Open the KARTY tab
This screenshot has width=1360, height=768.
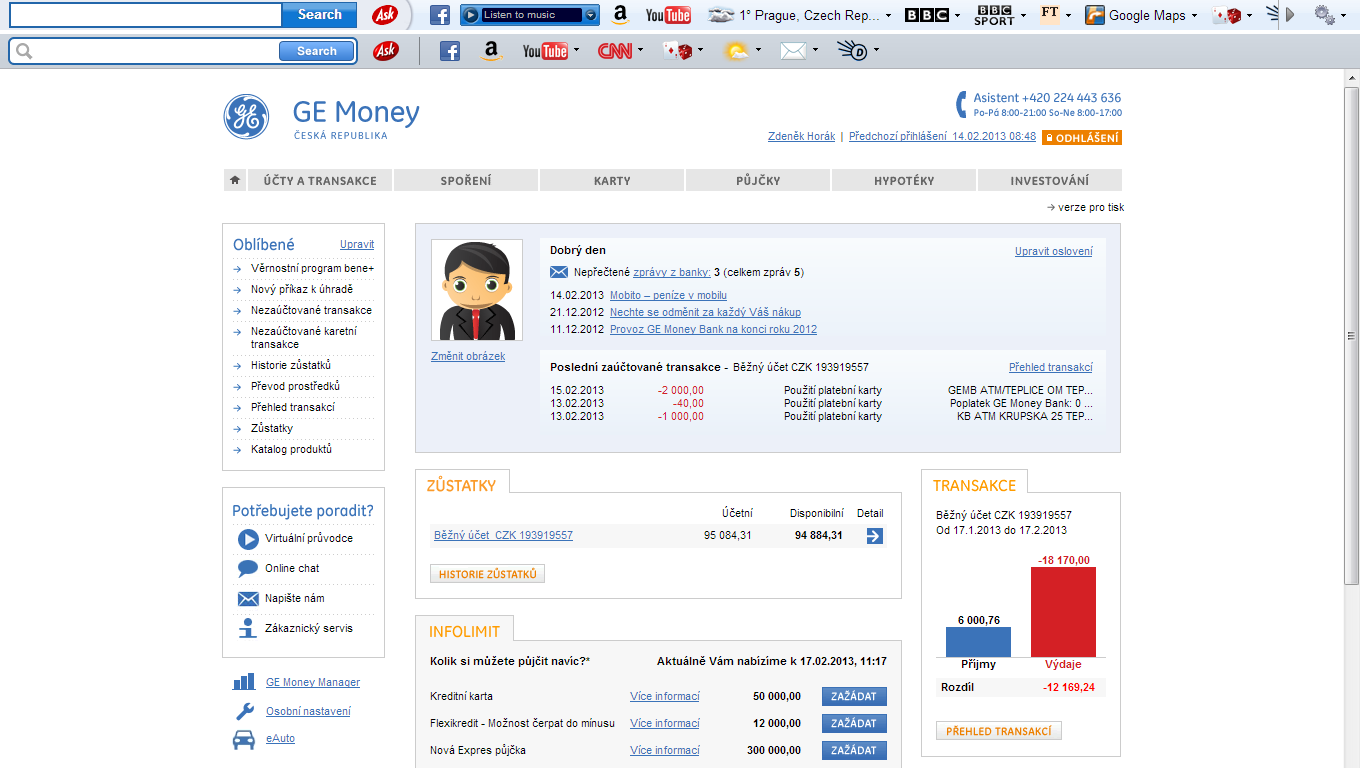[x=612, y=180]
